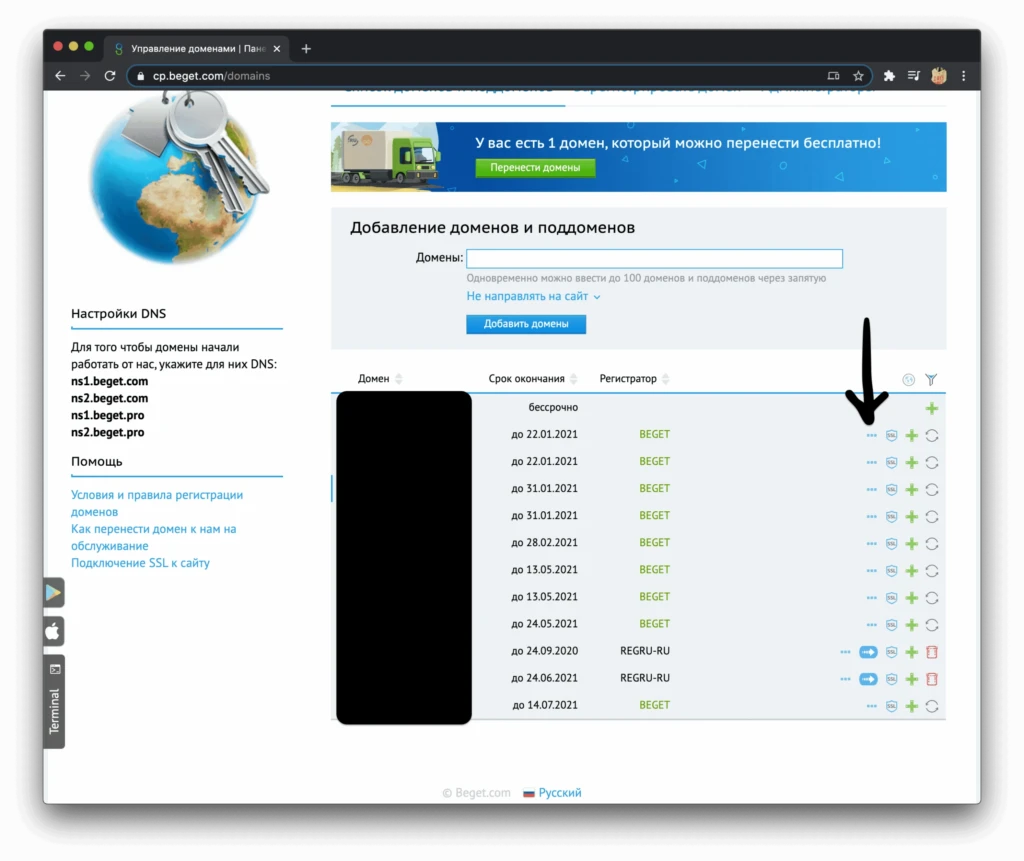Sort the table by Срок окончания column
Screen dimensions: 1024x861
point(533,379)
